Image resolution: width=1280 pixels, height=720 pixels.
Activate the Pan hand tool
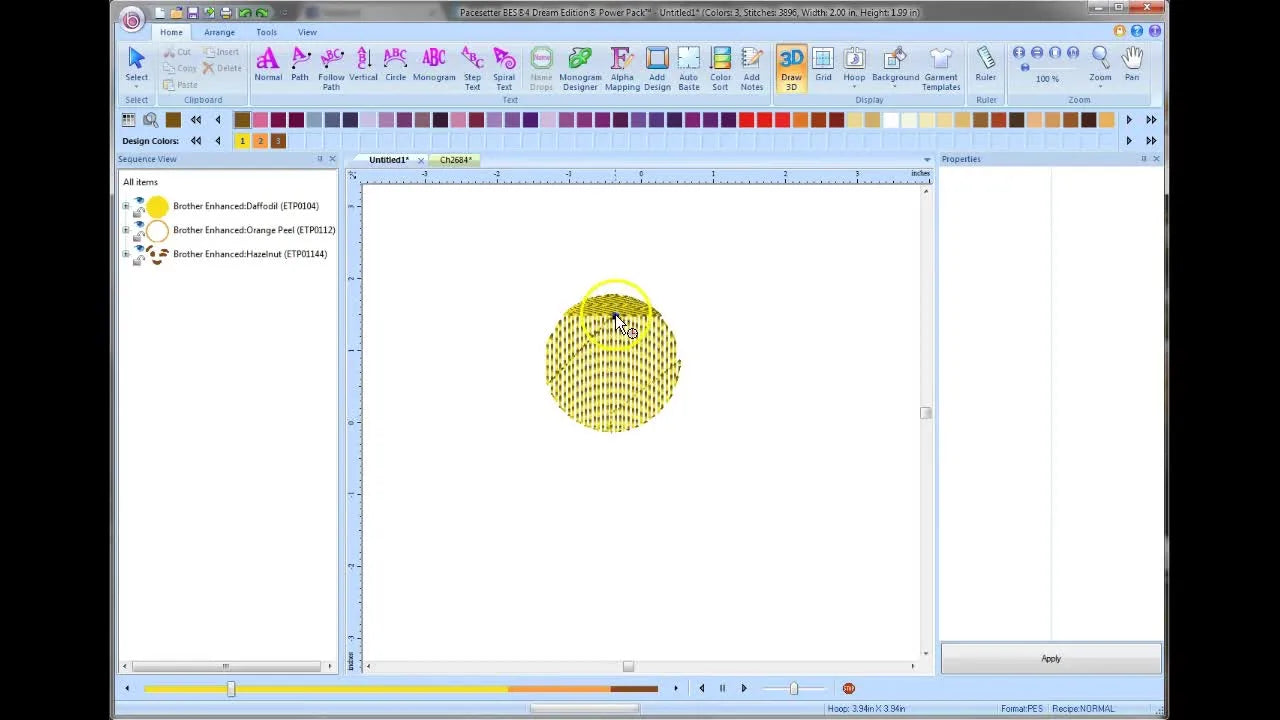[x=1132, y=64]
